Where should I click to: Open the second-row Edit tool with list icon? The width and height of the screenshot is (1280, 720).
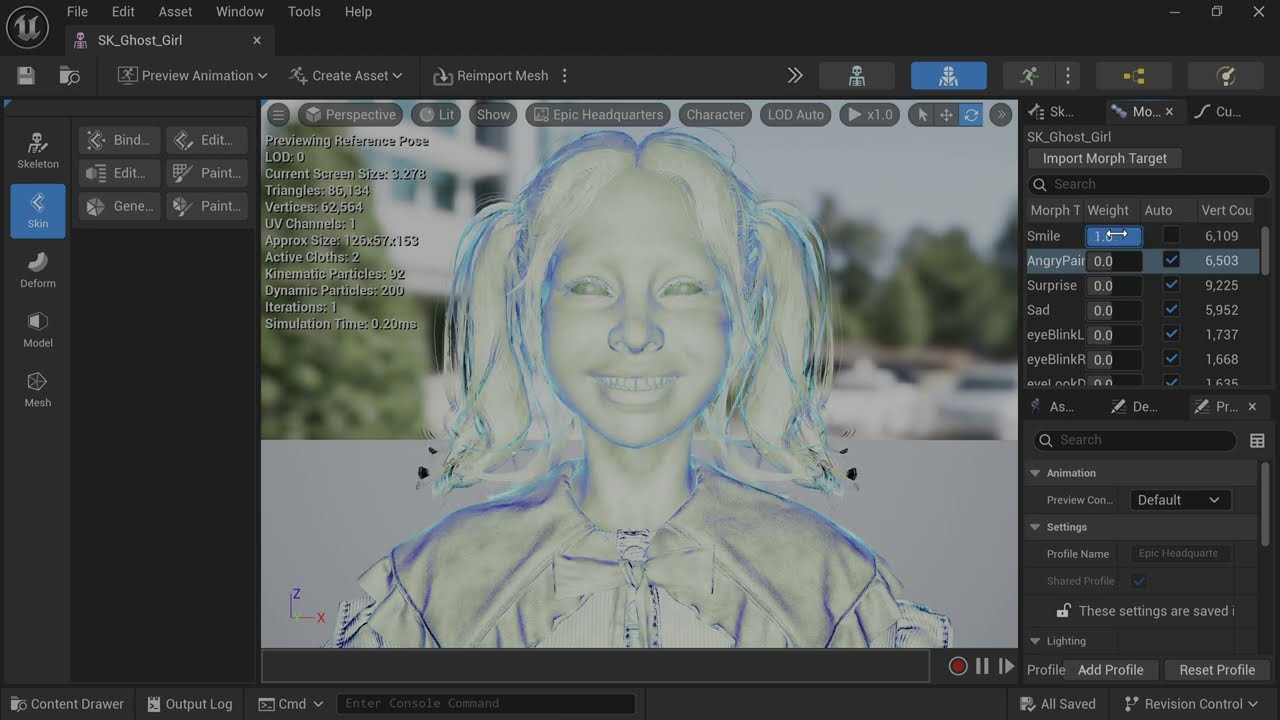(x=120, y=173)
